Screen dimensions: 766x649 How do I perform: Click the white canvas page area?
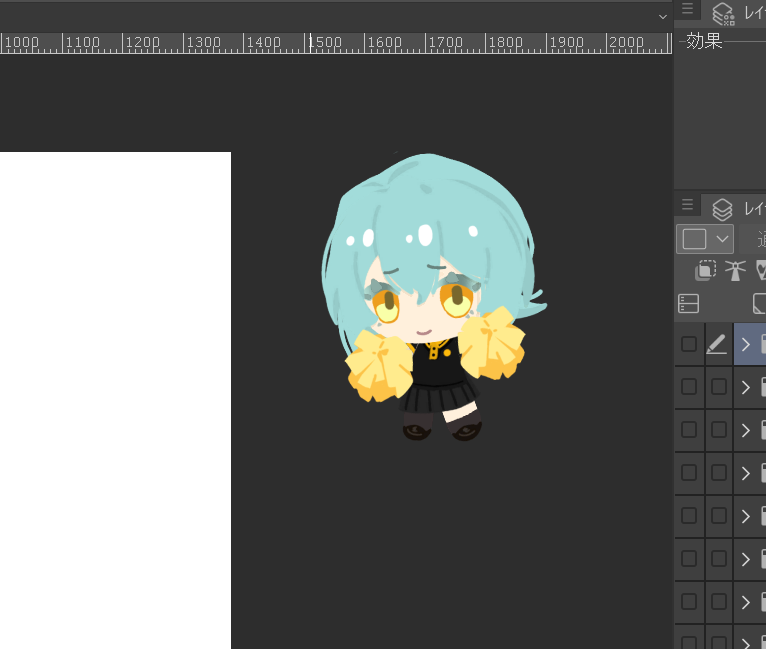[115, 400]
